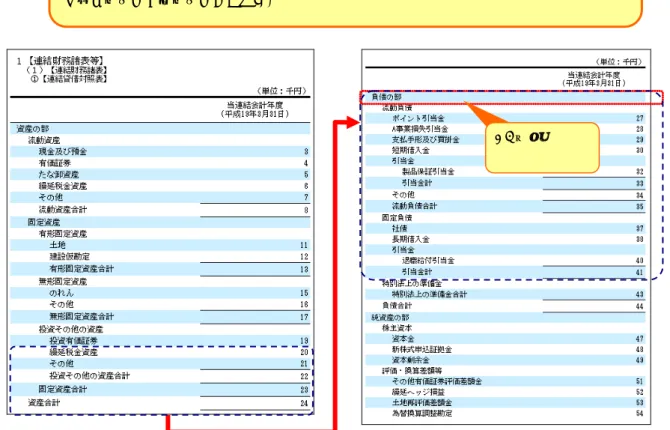Click the 評価・換算差額等 subheading

tap(412, 371)
